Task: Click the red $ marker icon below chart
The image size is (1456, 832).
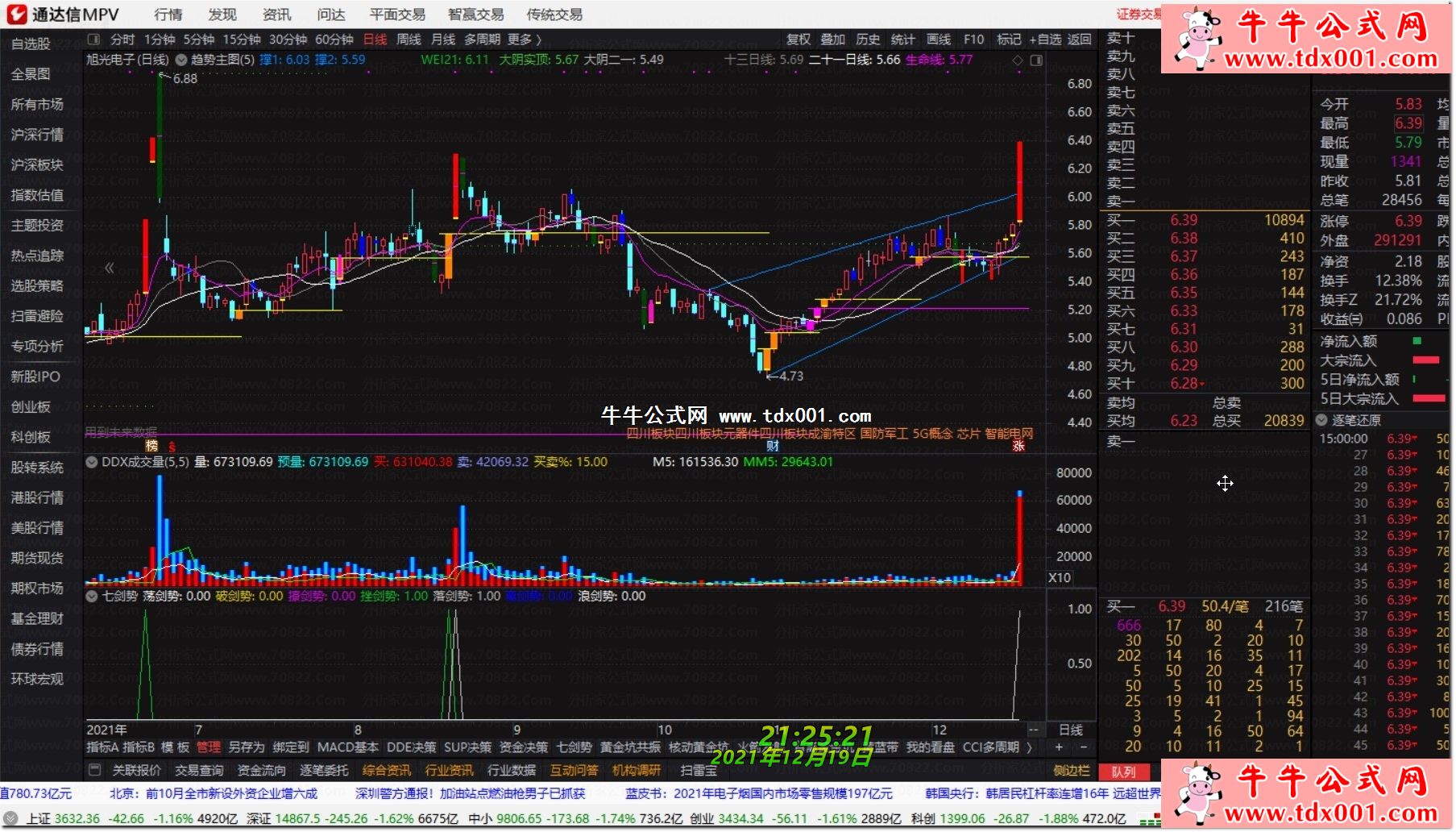Action: click(x=172, y=446)
